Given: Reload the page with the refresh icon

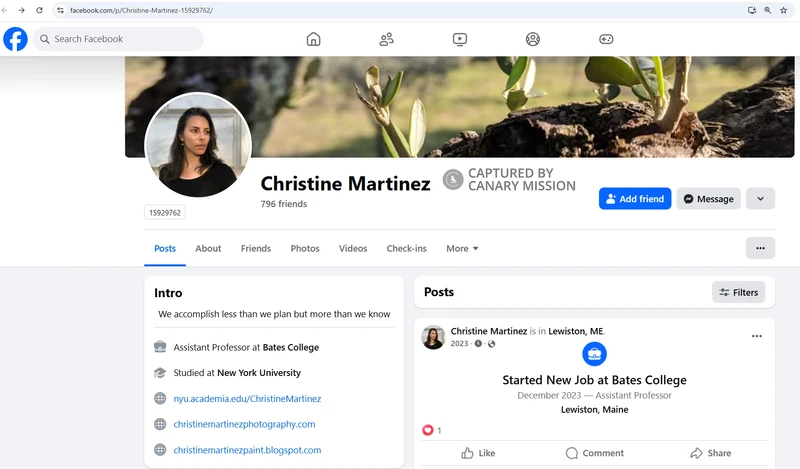Looking at the screenshot, I should point(39,10).
